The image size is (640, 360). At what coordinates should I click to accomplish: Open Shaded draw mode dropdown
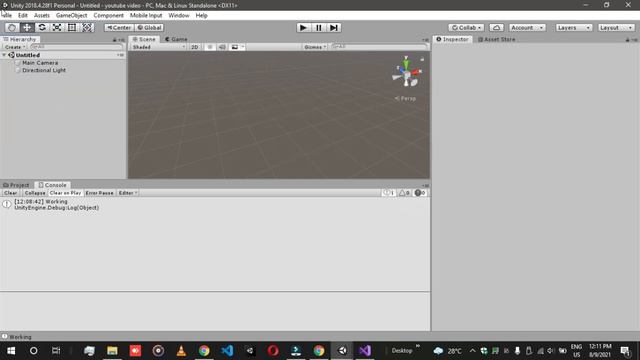pyautogui.click(x=158, y=47)
